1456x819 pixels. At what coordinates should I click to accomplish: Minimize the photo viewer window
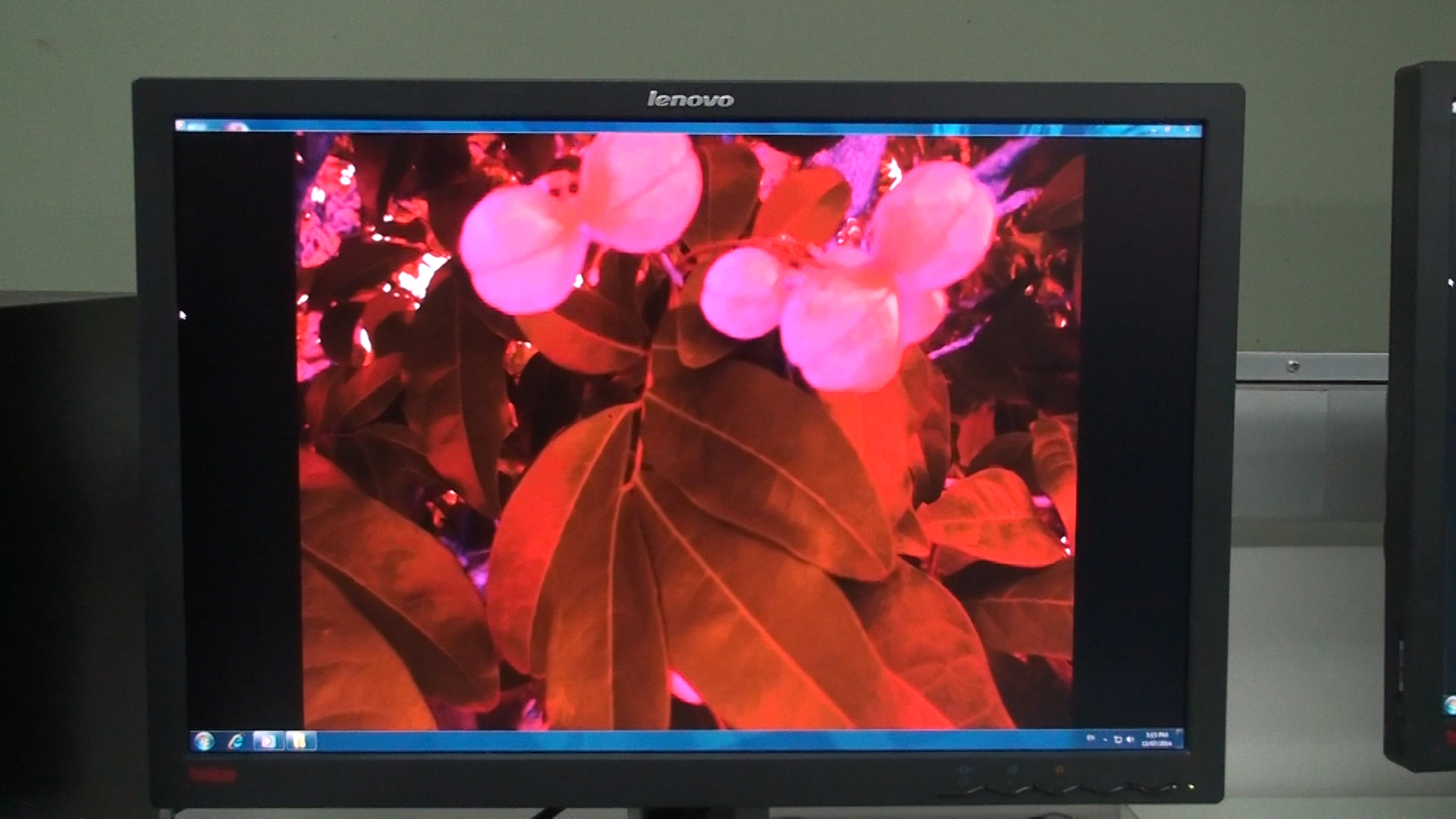coord(1152,130)
